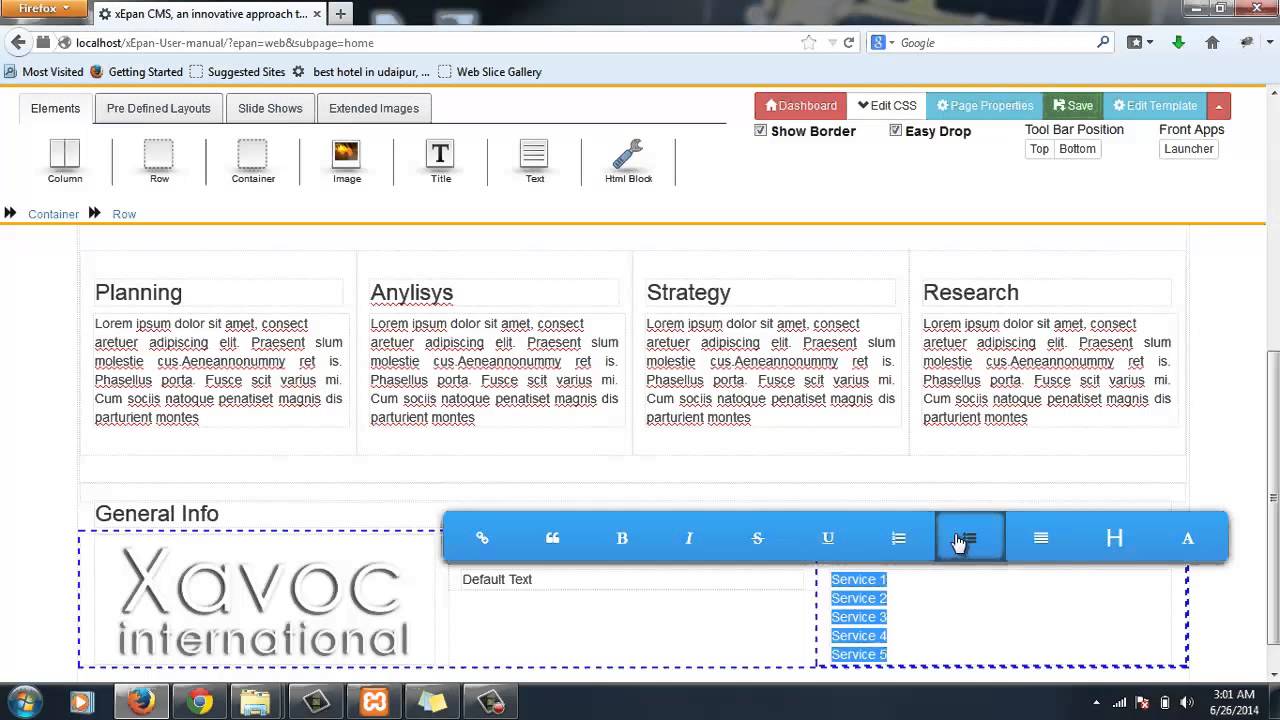Expand the red dropdown arrow beside Edit Template
The image size is (1280, 720).
(x=1218, y=106)
